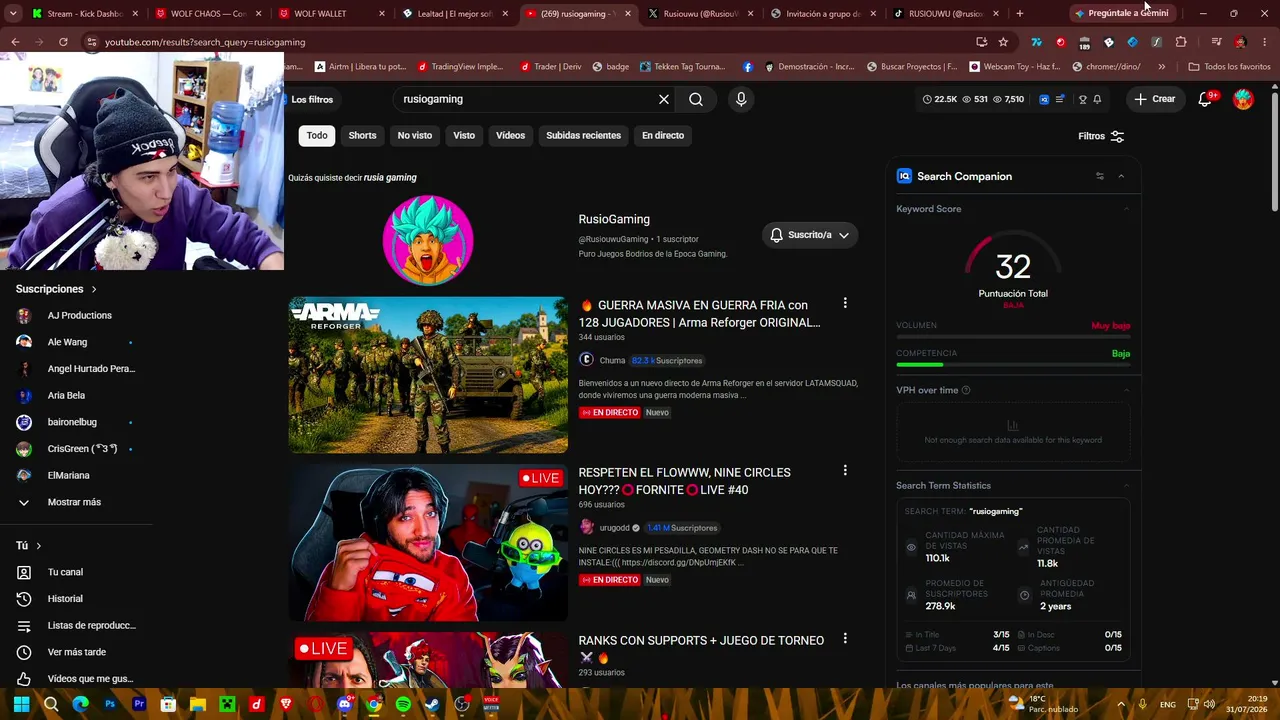Collapse the Search Term Statistics section
This screenshot has width=1280, height=720.
coord(1126,485)
